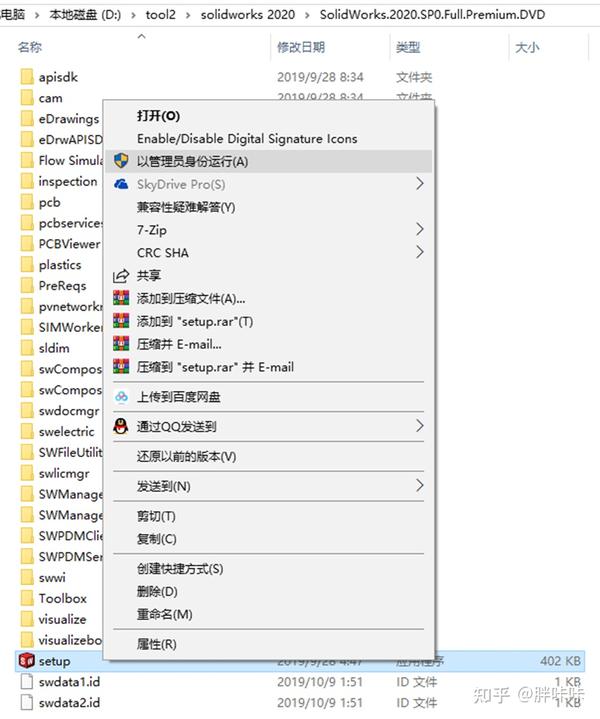Select the swdata2.id file name
Screen dimensions: 600x719
click(x=69, y=702)
